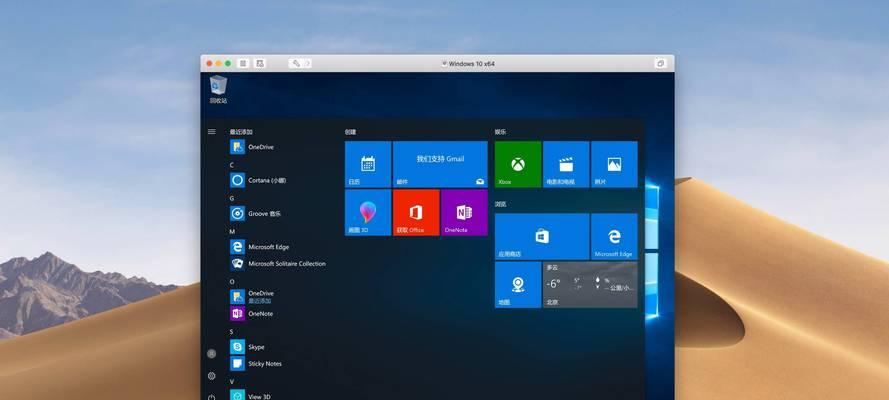The width and height of the screenshot is (889, 400).
Task: Open Groove Music from the app list
Action: pyautogui.click(x=255, y=214)
